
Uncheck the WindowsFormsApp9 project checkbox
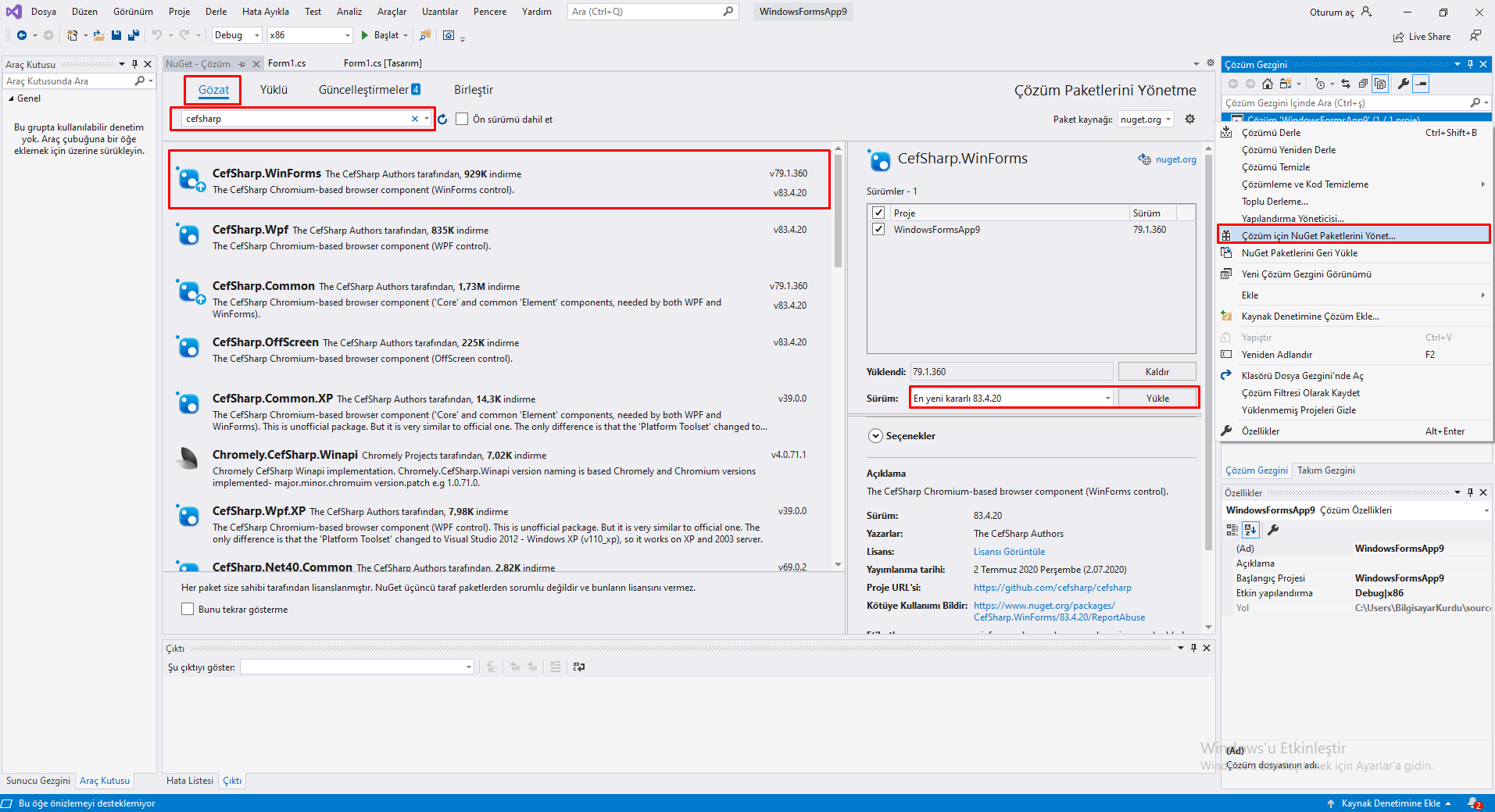[878, 229]
